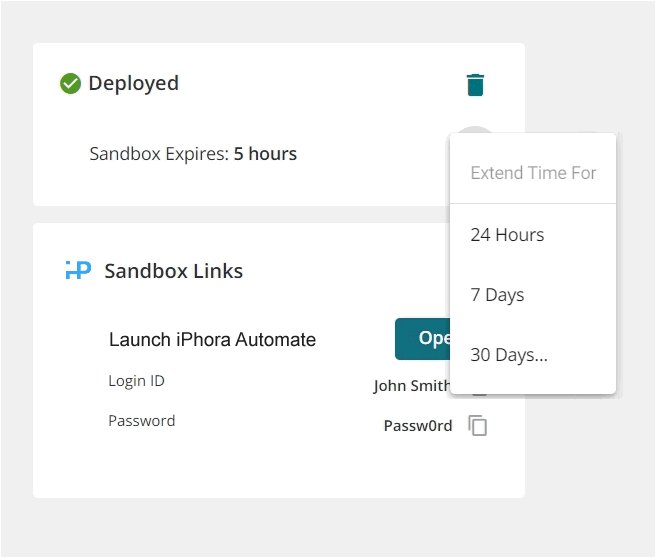The height and width of the screenshot is (558, 656).
Task: Click the green Deployed checkmark icon
Action: [x=70, y=83]
